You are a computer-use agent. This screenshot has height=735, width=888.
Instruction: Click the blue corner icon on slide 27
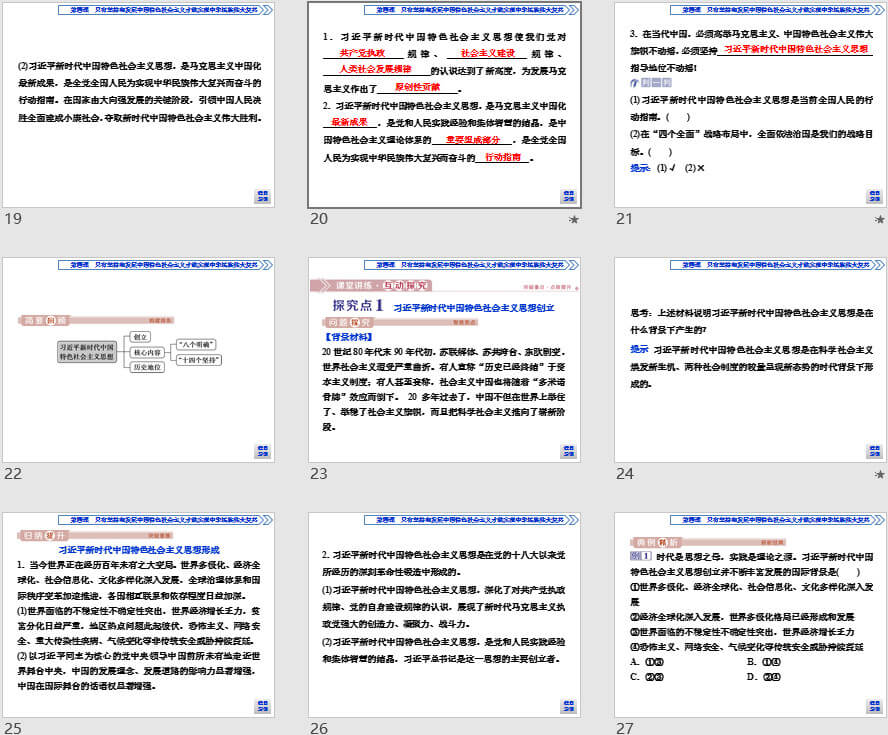pyautogui.click(x=874, y=706)
